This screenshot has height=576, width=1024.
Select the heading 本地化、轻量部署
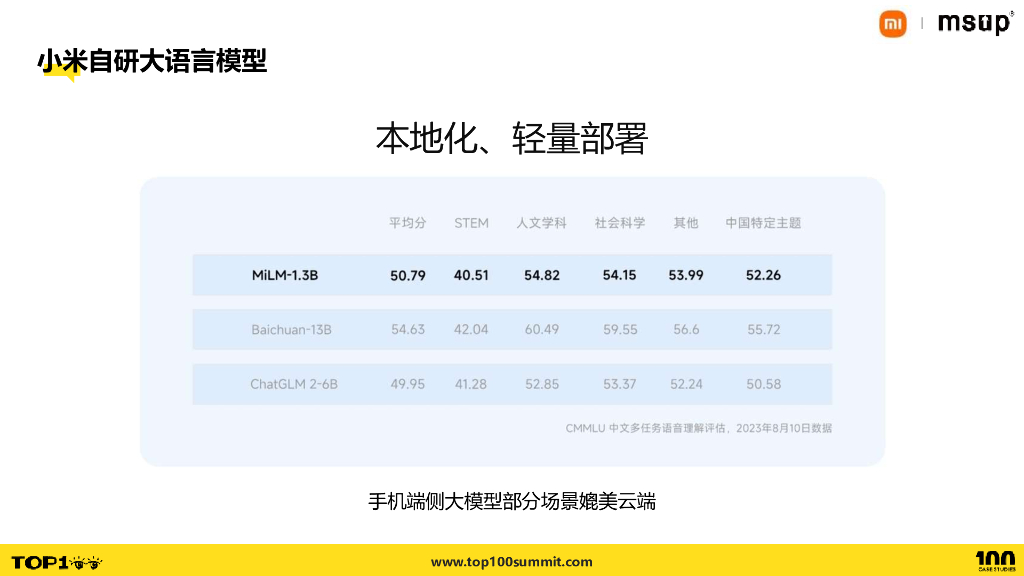coord(511,138)
